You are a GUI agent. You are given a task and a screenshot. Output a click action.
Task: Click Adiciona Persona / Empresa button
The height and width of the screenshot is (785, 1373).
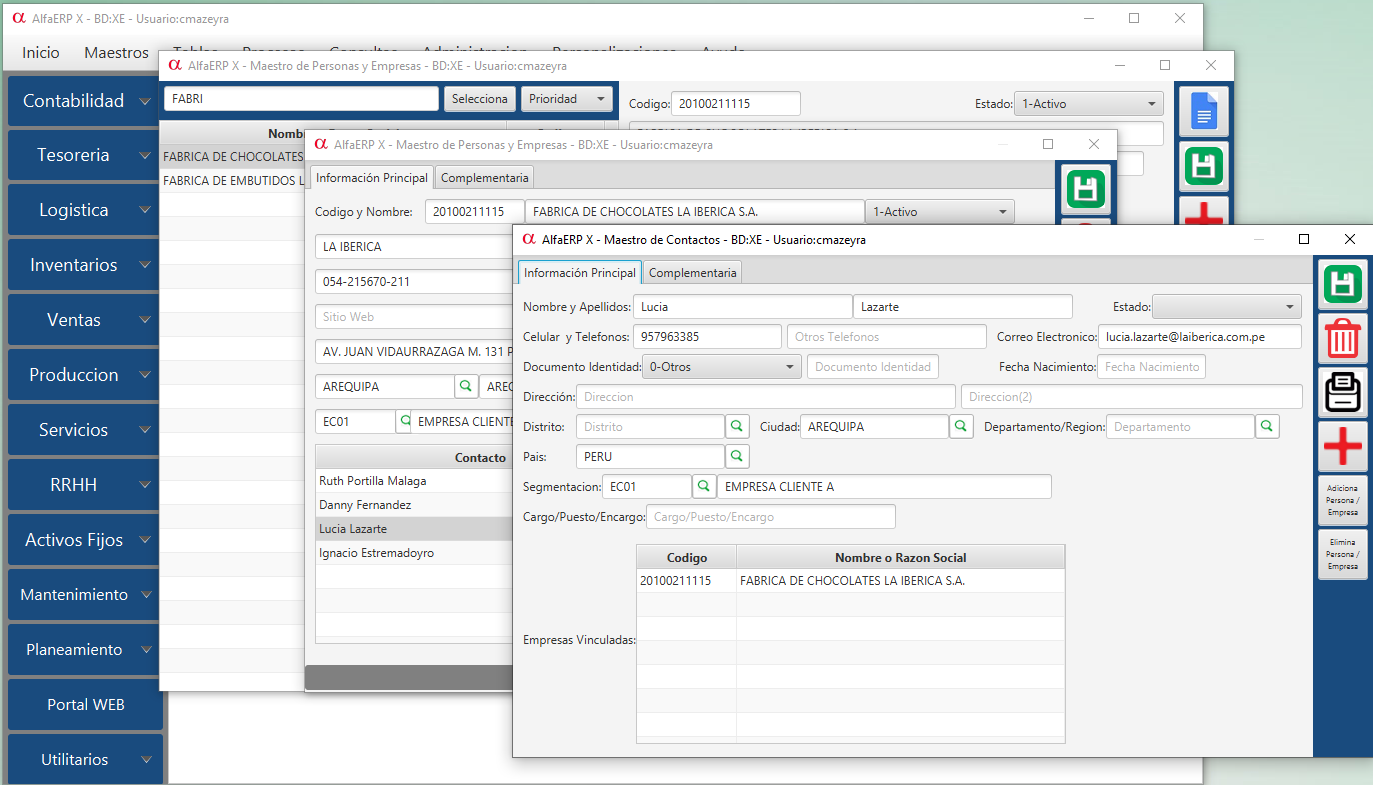[x=1342, y=500]
